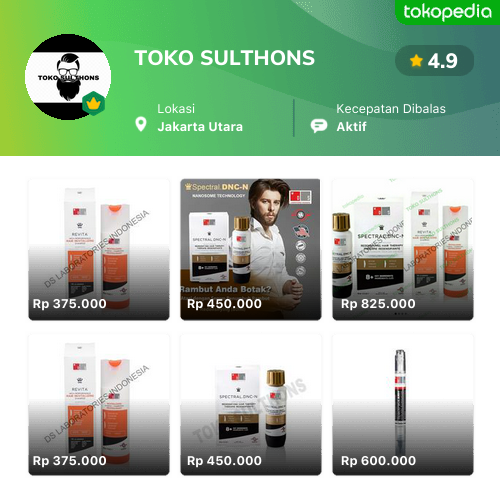The width and height of the screenshot is (500, 500).
Task: Click the gold crown power merchant badge
Action: (94, 104)
